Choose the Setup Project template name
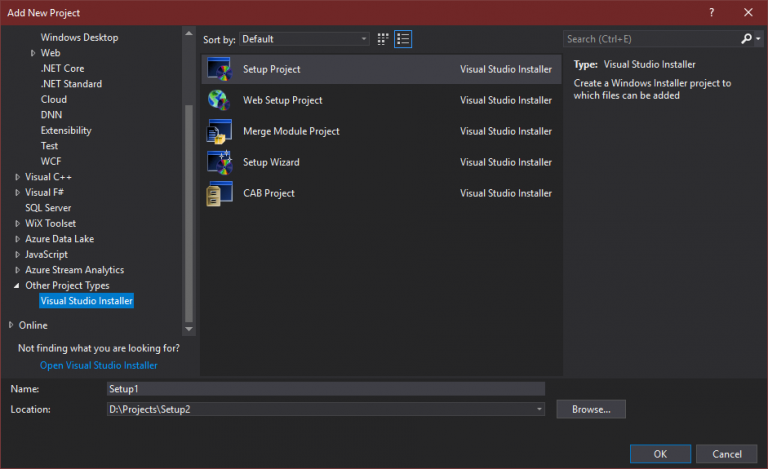Image resolution: width=768 pixels, height=469 pixels. coord(272,69)
